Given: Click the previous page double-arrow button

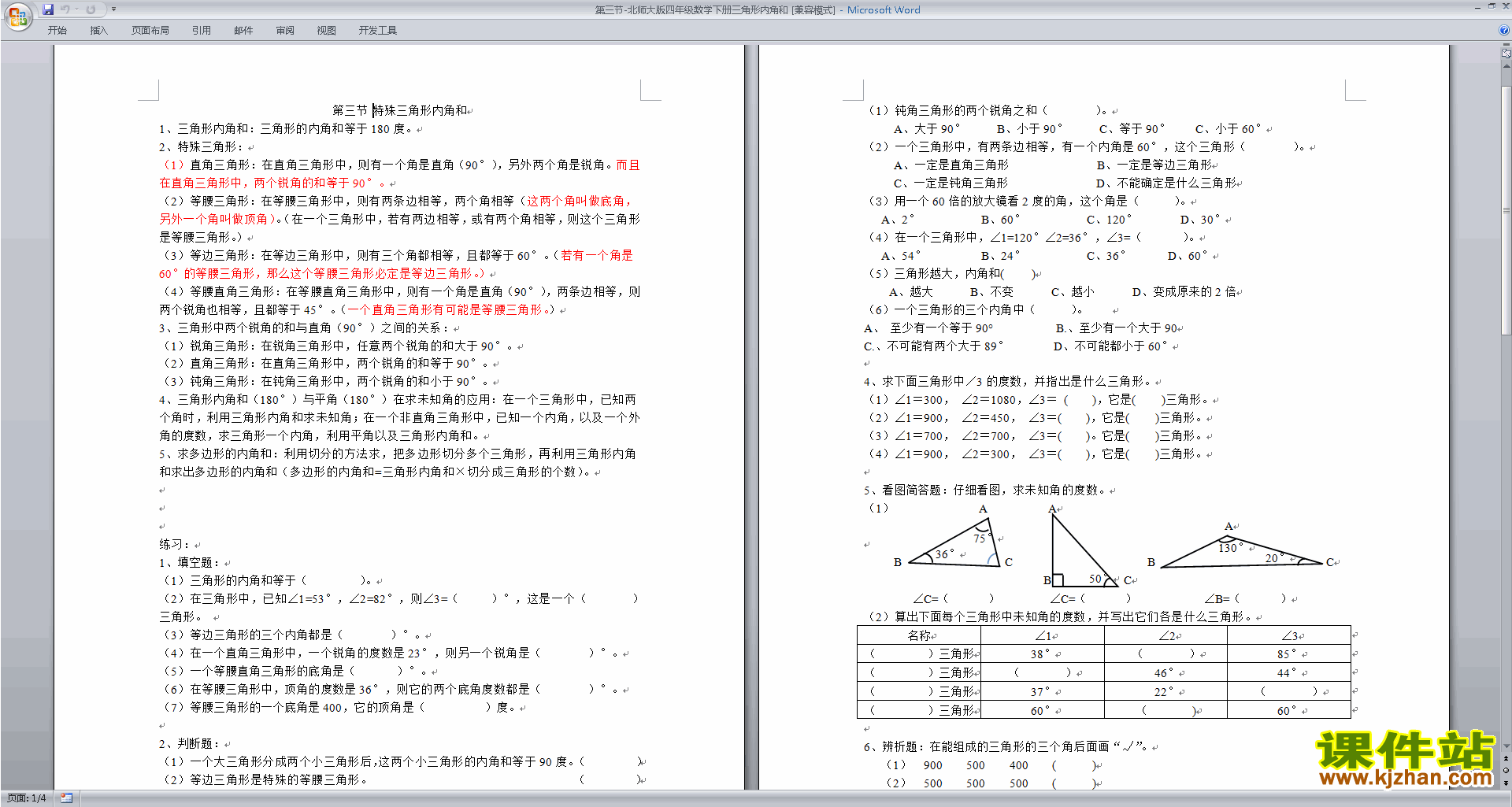Looking at the screenshot, I should 1506,758.
